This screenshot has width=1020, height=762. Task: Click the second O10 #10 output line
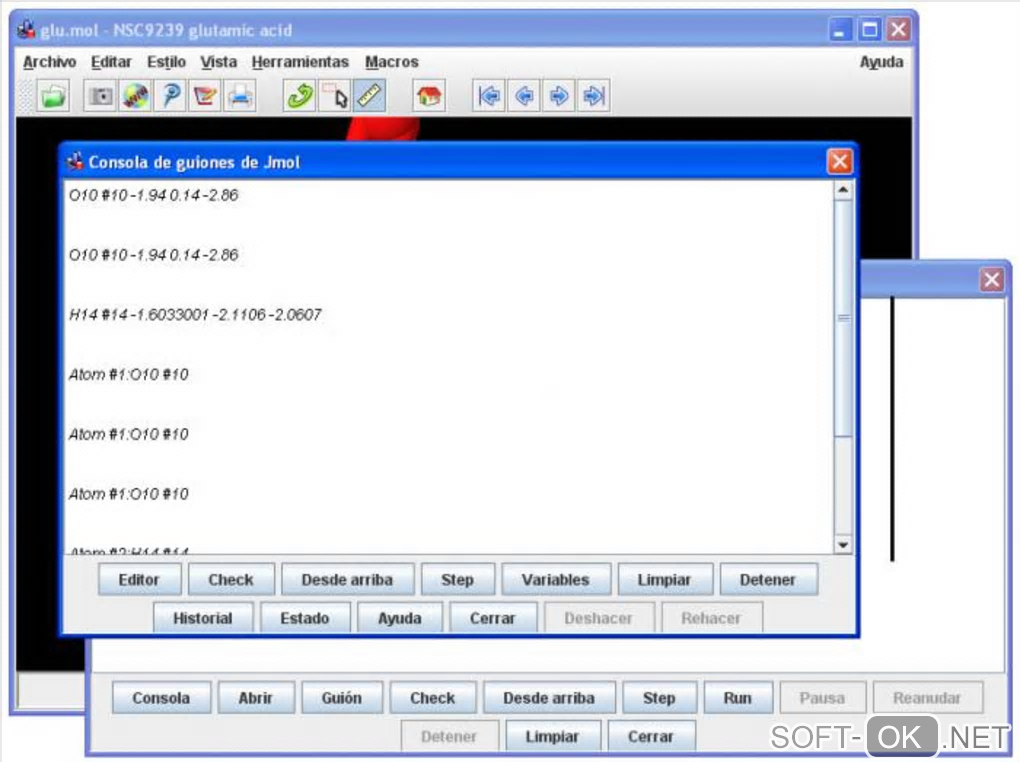pyautogui.click(x=154, y=255)
